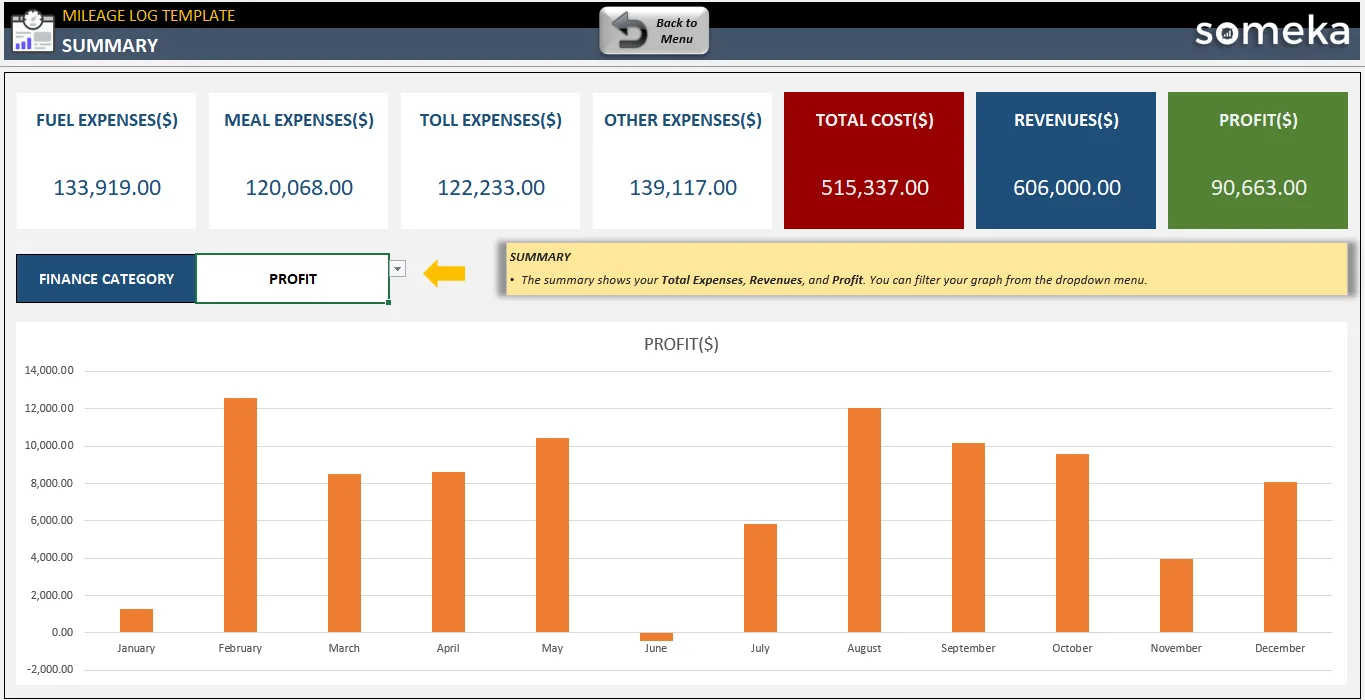Click the red Total Cost tile
The height and width of the screenshot is (700, 1365).
(874, 161)
